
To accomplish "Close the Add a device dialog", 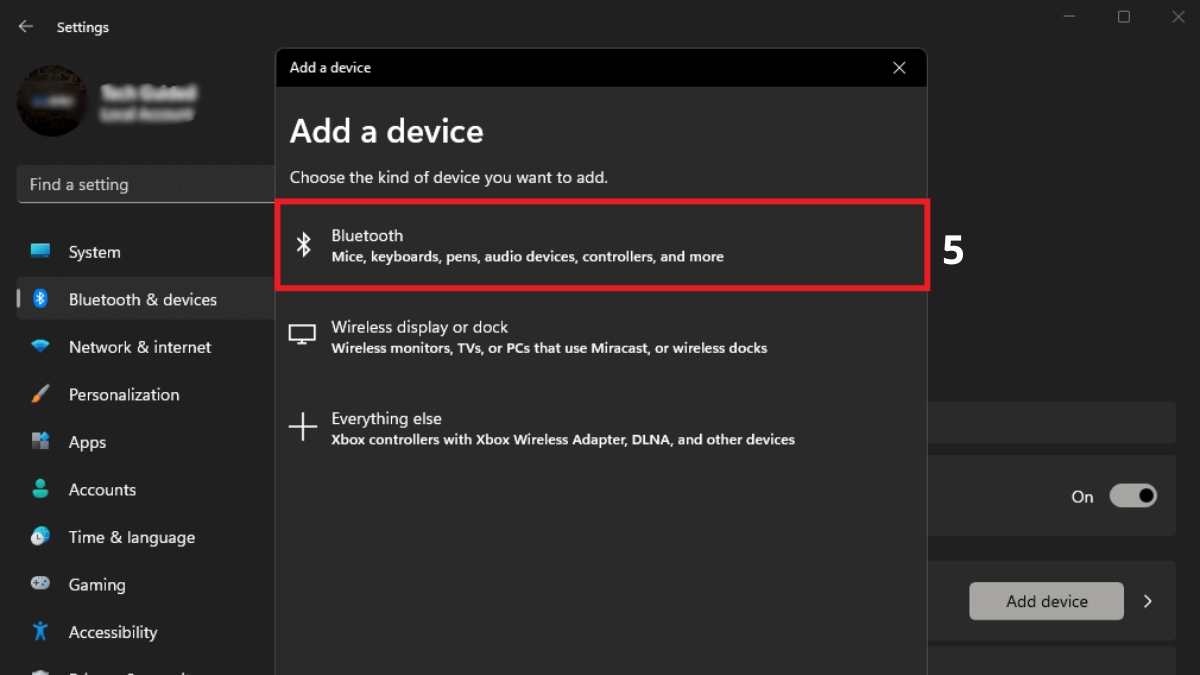I will click(x=899, y=68).
